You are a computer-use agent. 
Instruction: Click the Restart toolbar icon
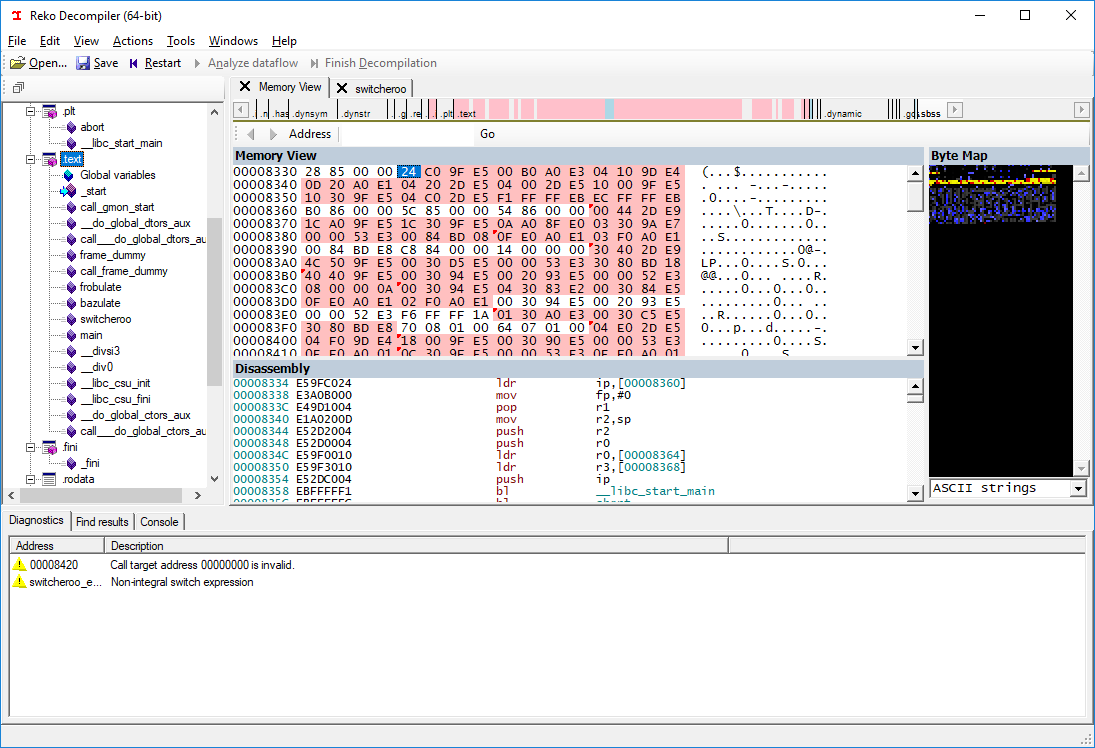coord(133,63)
